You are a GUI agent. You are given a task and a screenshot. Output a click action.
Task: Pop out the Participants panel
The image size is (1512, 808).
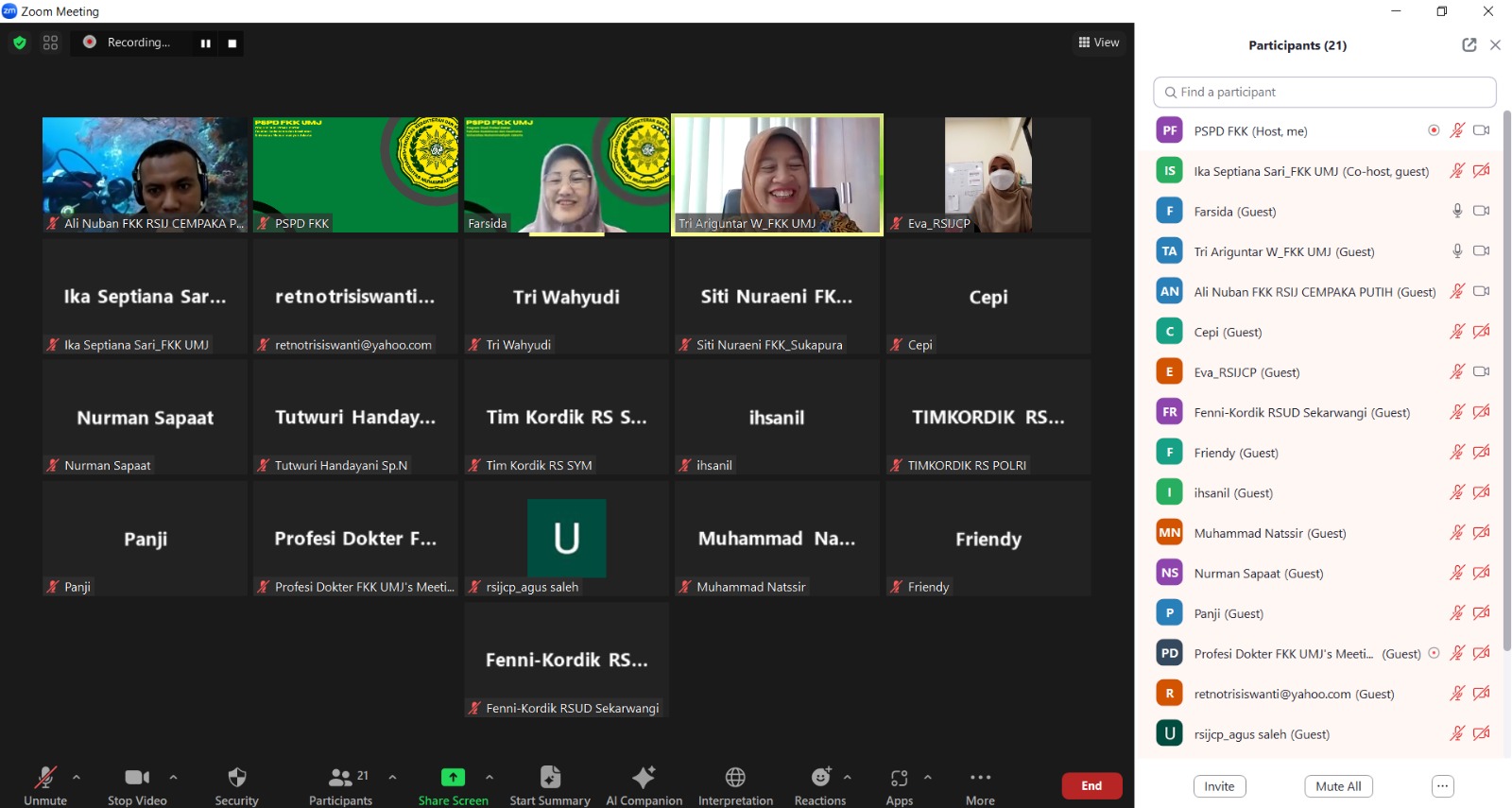pyautogui.click(x=1469, y=44)
